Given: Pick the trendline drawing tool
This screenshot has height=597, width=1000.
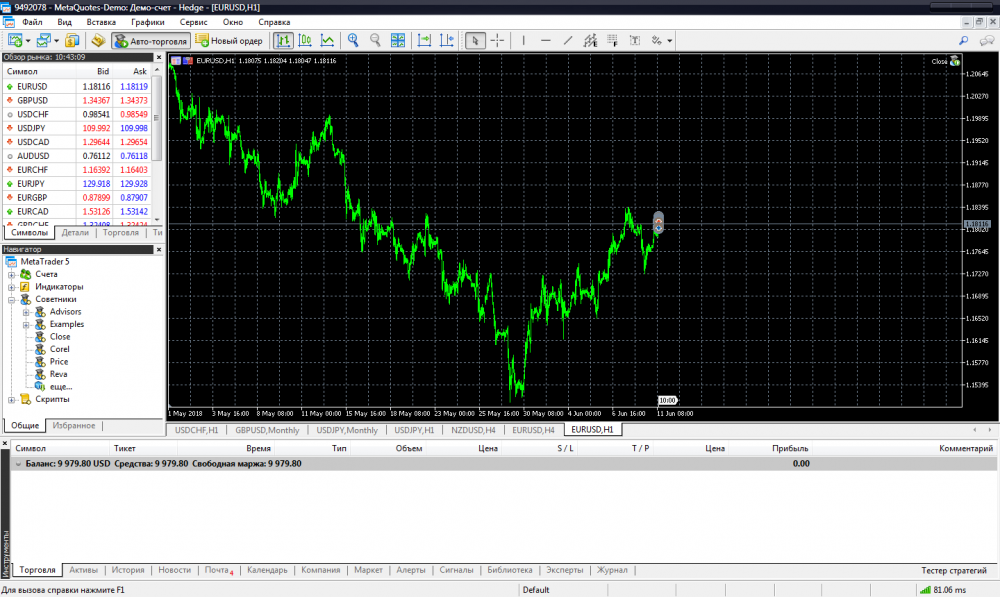Looking at the screenshot, I should pos(568,41).
